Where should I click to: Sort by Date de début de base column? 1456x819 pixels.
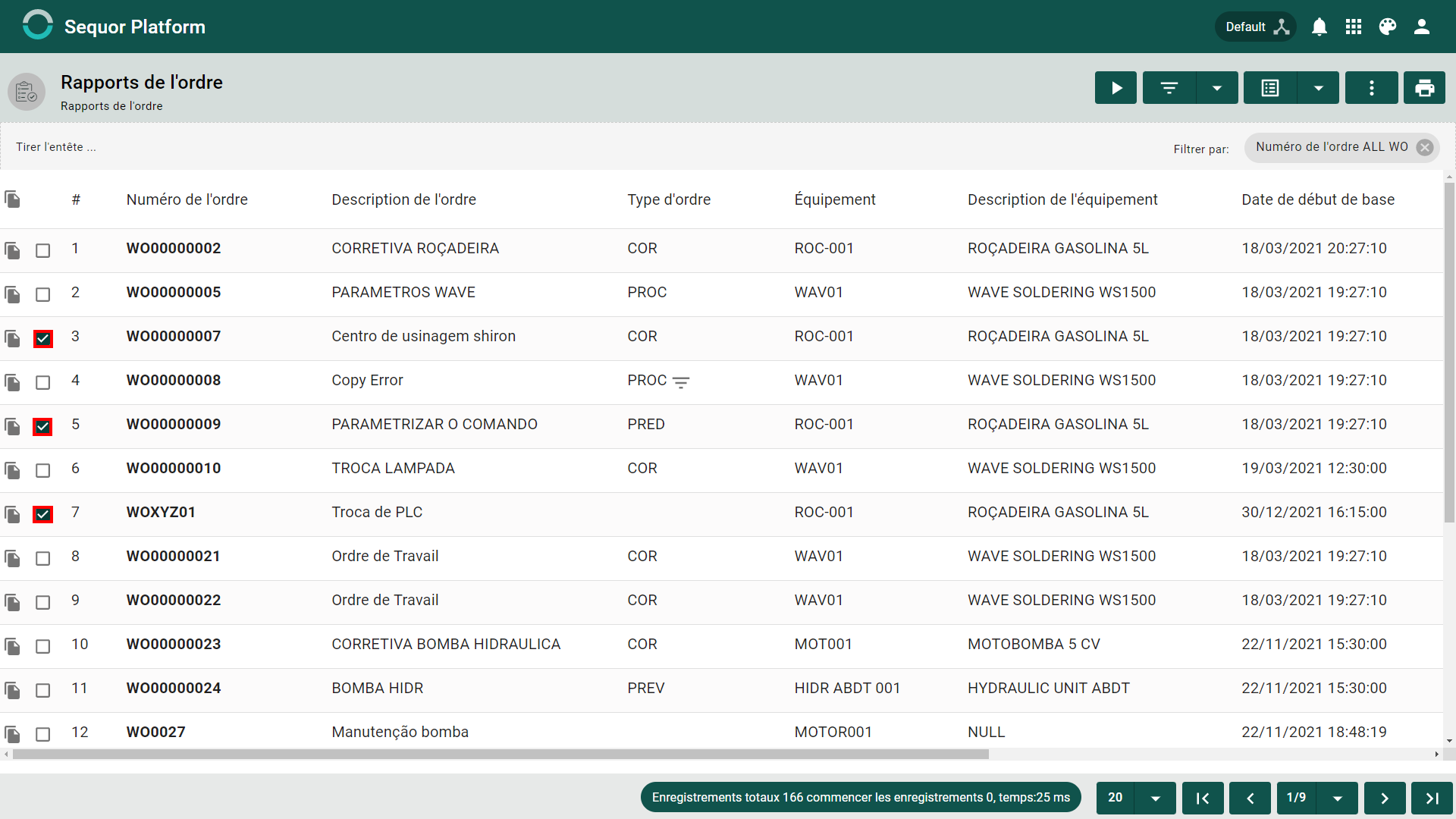[x=1318, y=199]
